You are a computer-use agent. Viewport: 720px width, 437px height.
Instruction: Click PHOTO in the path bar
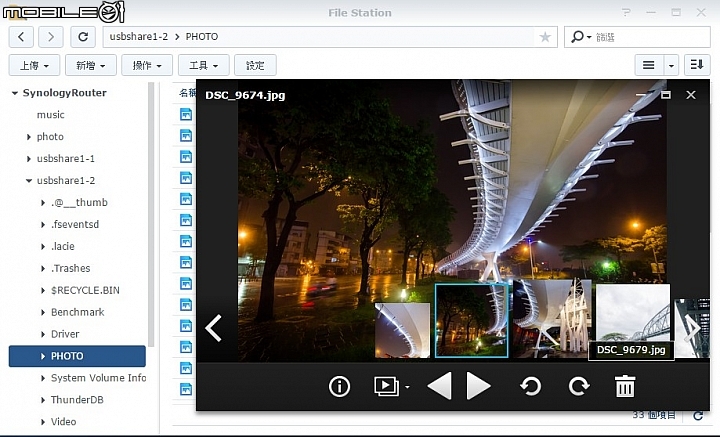point(202,37)
